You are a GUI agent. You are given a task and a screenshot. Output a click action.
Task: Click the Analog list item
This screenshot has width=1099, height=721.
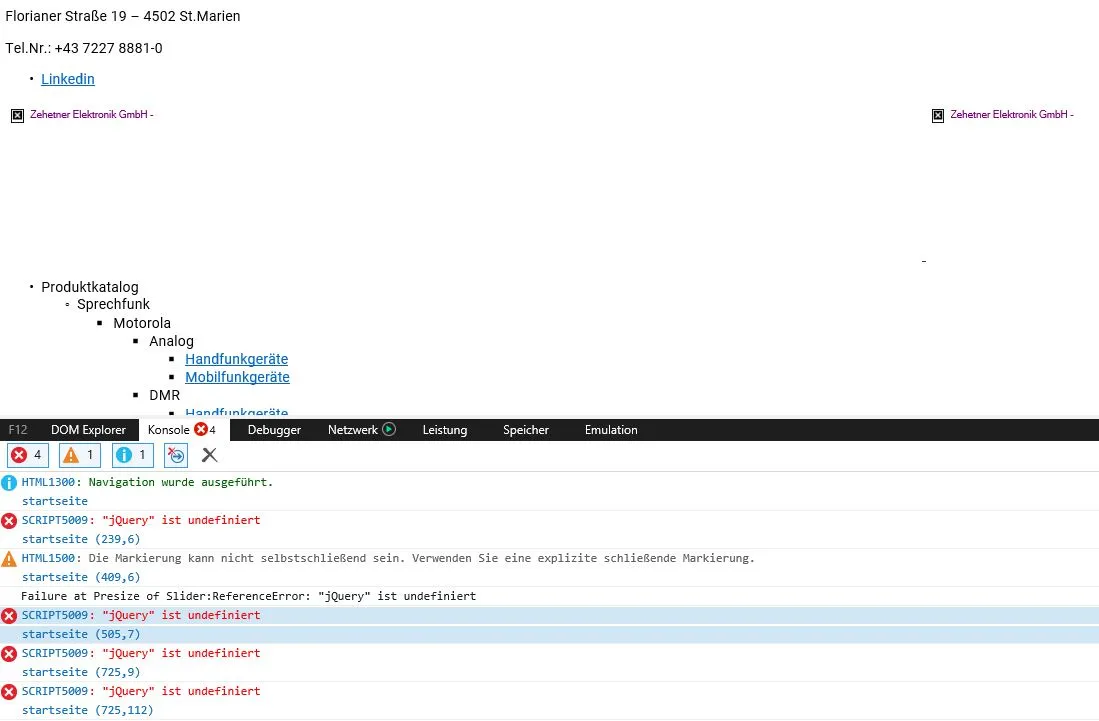172,341
